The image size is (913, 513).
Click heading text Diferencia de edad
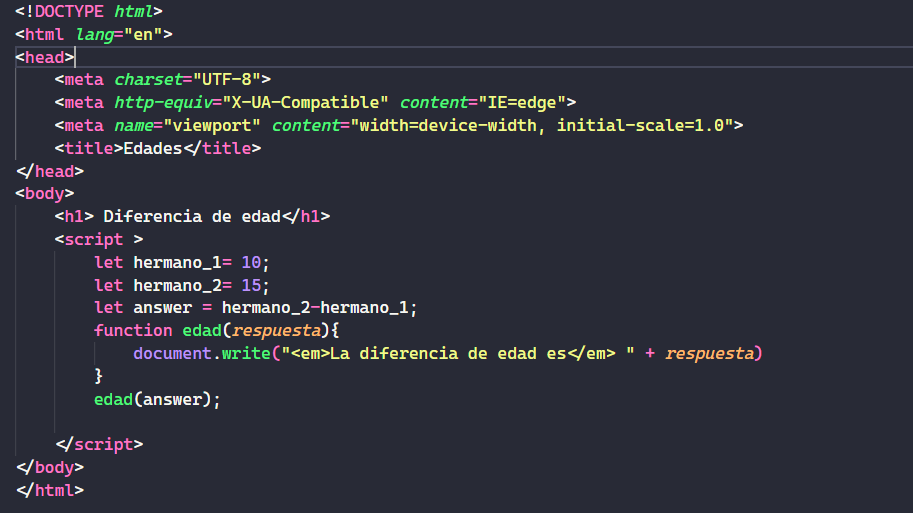tap(192, 217)
